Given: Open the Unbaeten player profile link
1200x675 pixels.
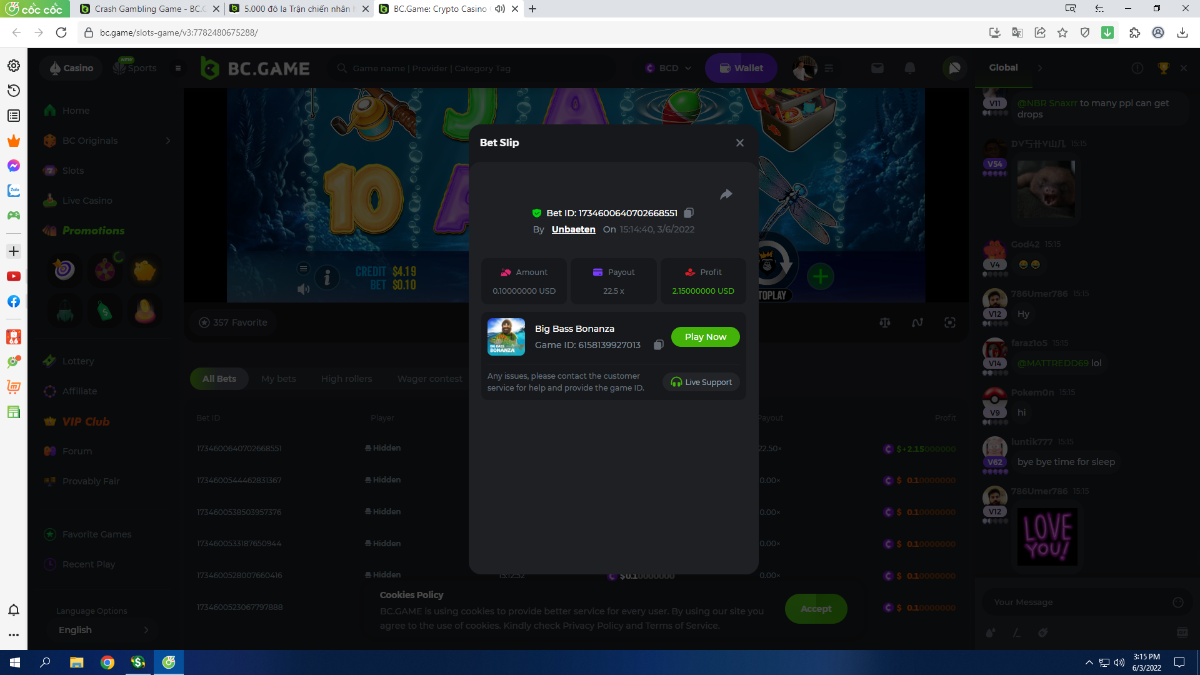Looking at the screenshot, I should point(573,230).
